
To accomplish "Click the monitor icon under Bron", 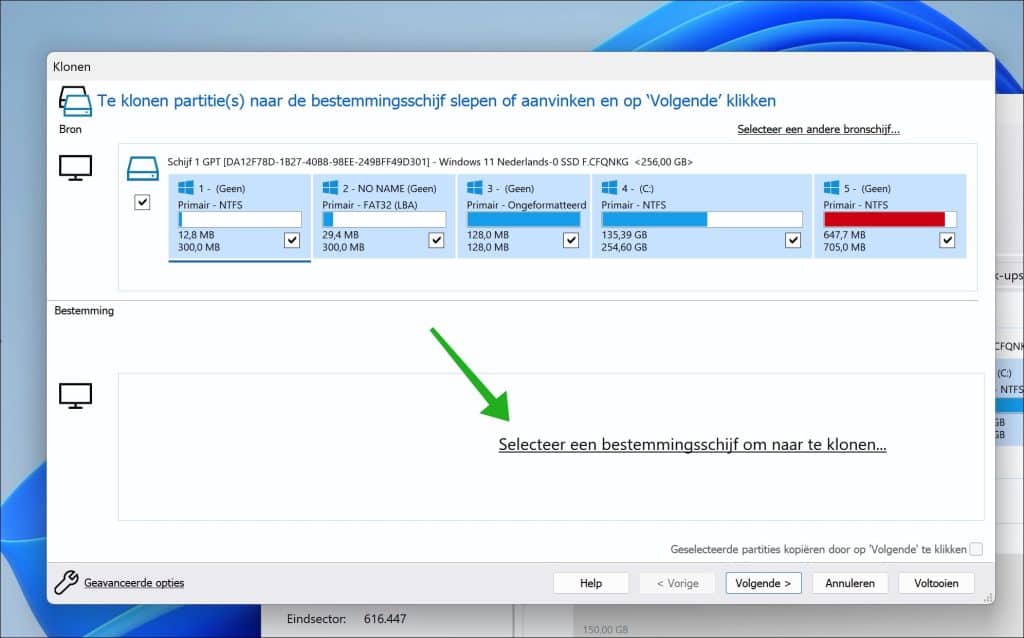I will [75, 169].
